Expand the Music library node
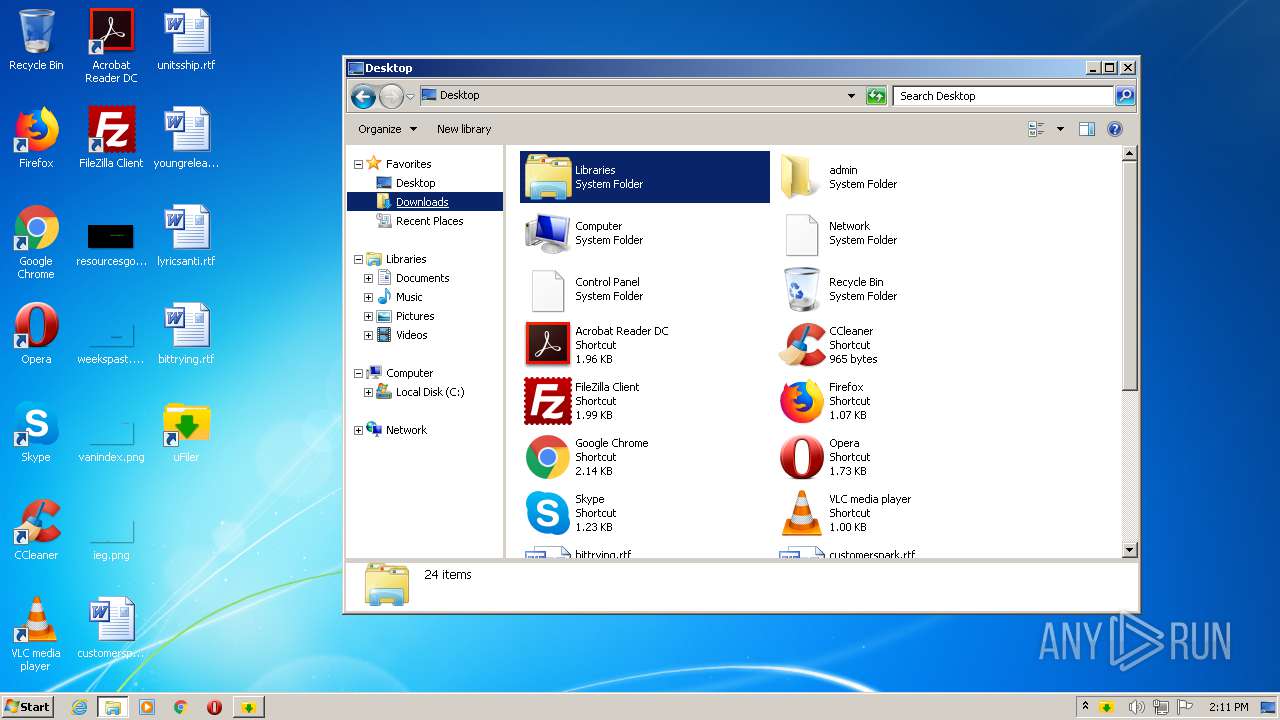The width and height of the screenshot is (1280, 720). 368,297
